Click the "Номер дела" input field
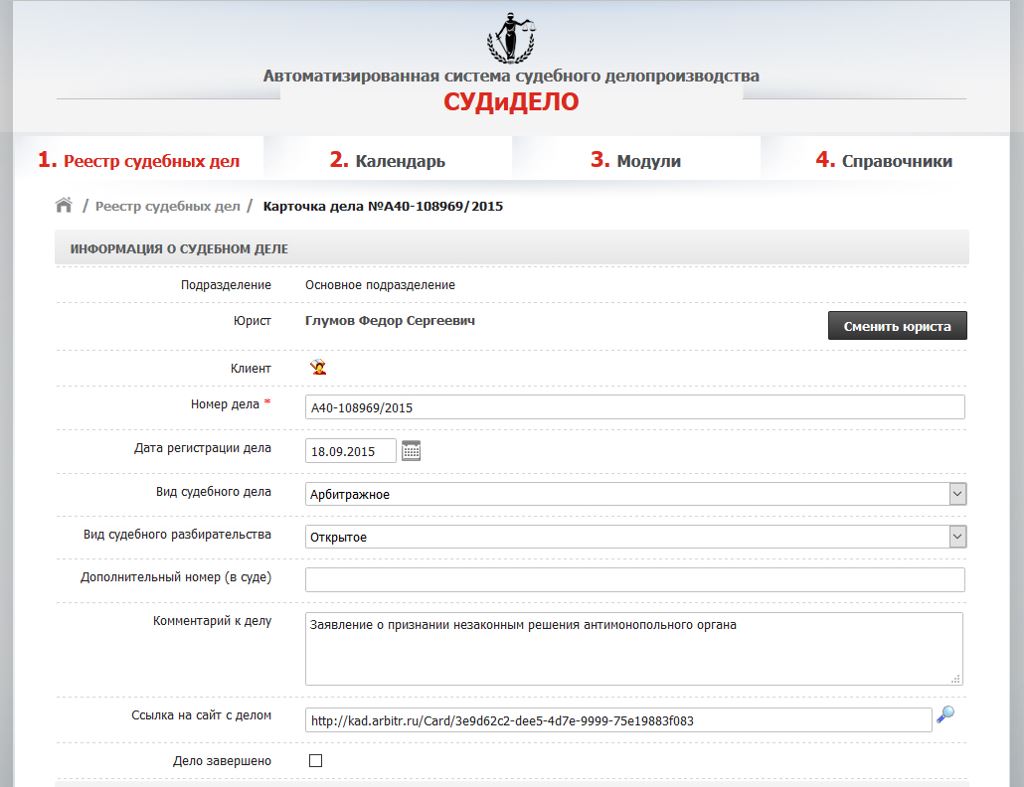Image resolution: width=1024 pixels, height=787 pixels. point(635,407)
